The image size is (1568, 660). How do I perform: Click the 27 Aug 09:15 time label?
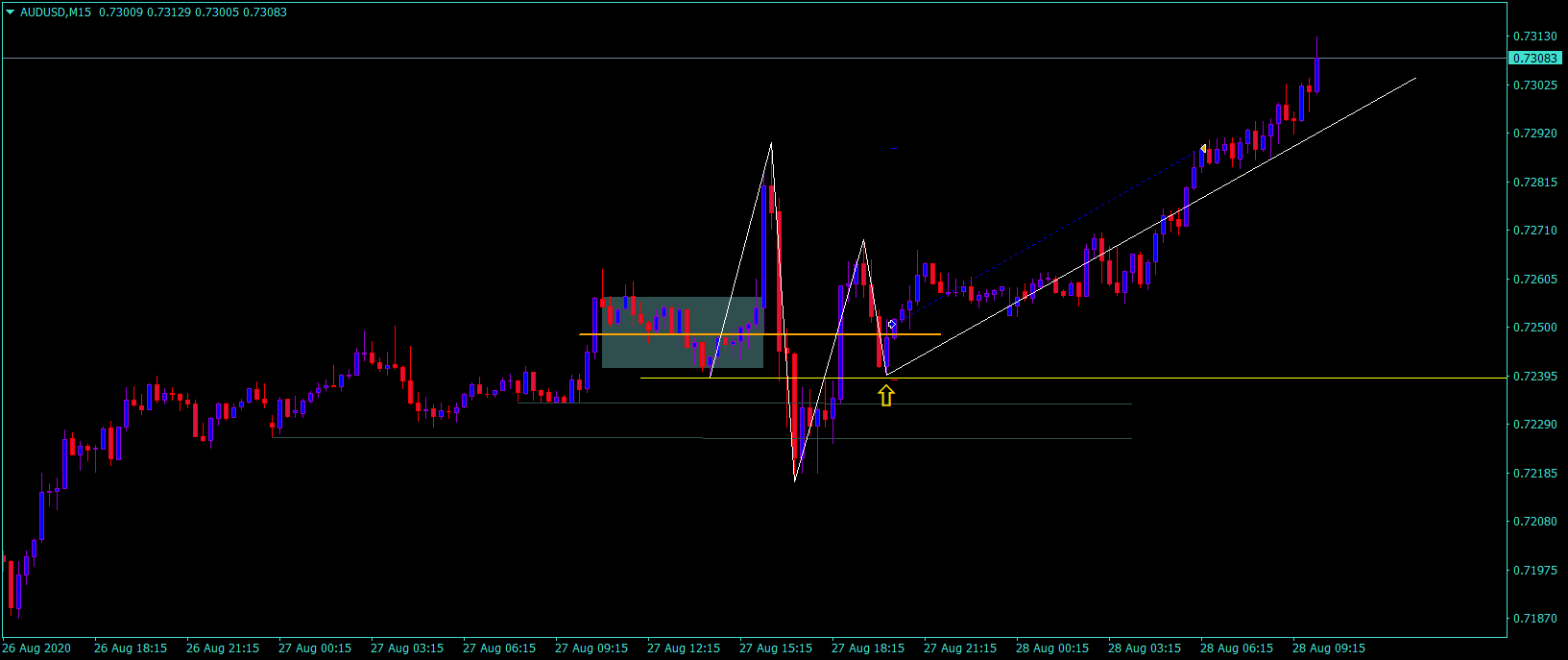pos(591,648)
